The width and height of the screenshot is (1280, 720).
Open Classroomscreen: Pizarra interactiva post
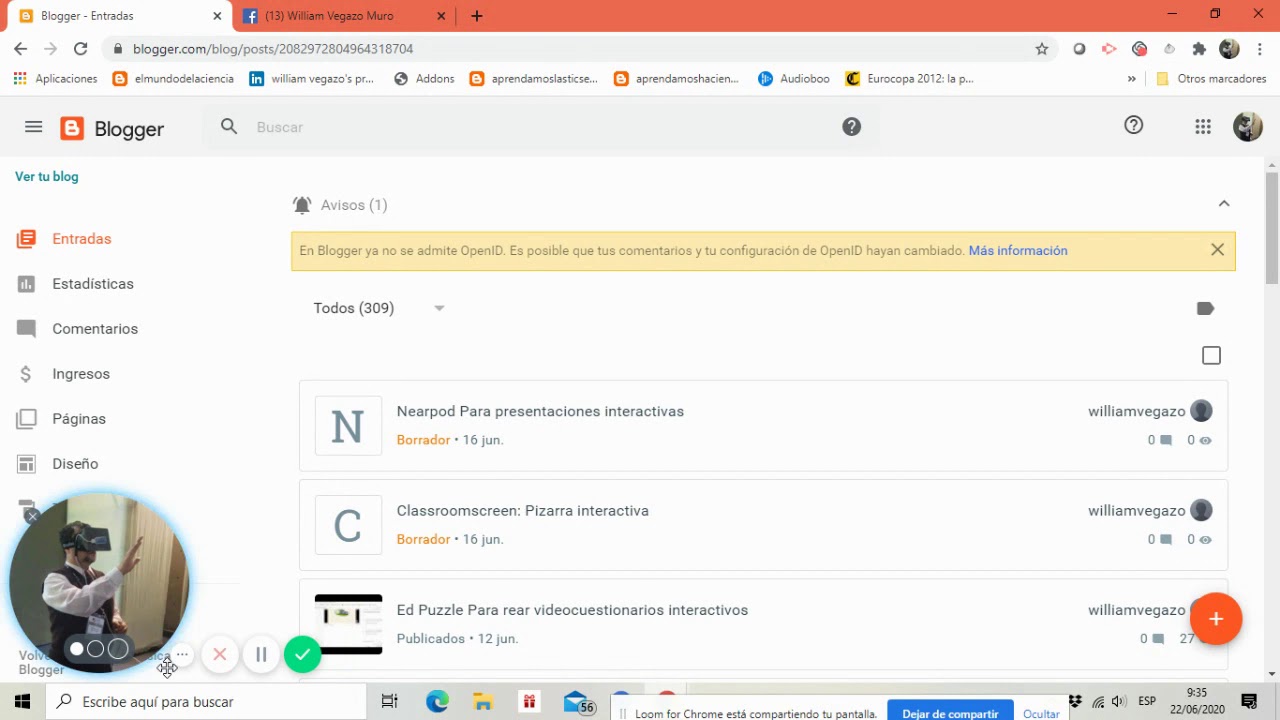522,510
